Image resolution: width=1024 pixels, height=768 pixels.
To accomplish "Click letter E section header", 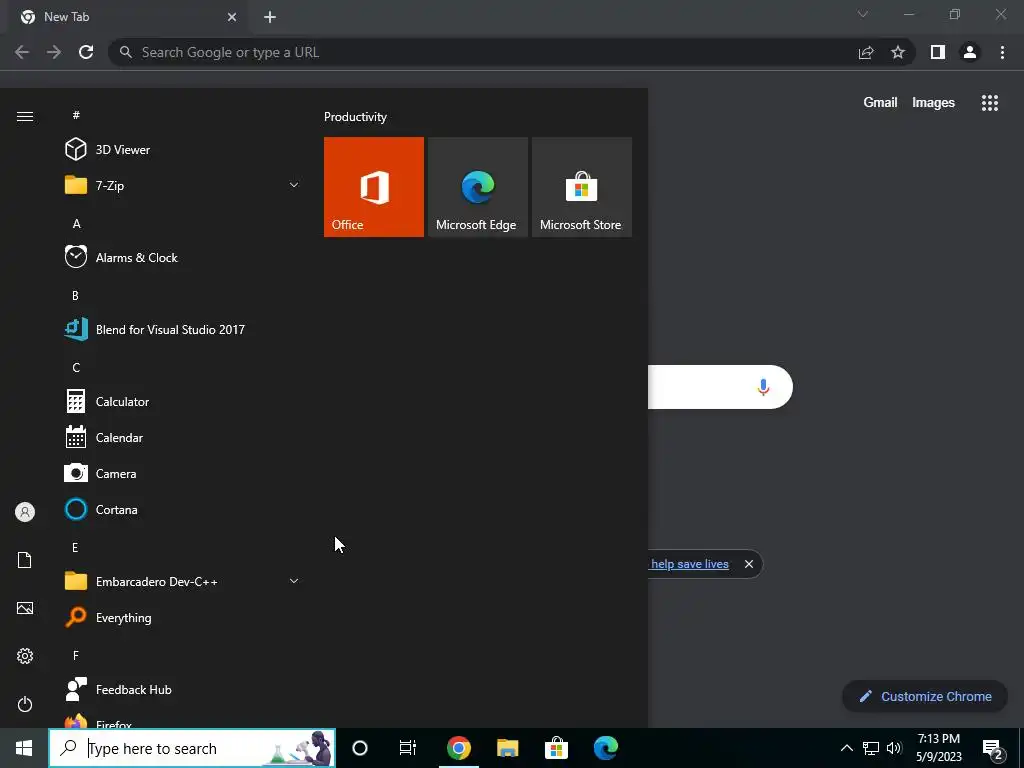I will tap(75, 548).
